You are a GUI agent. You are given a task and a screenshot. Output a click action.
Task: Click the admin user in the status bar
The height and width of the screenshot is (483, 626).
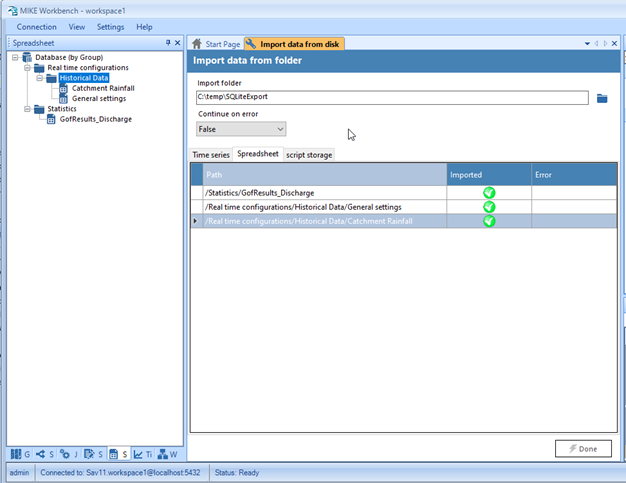click(20, 473)
